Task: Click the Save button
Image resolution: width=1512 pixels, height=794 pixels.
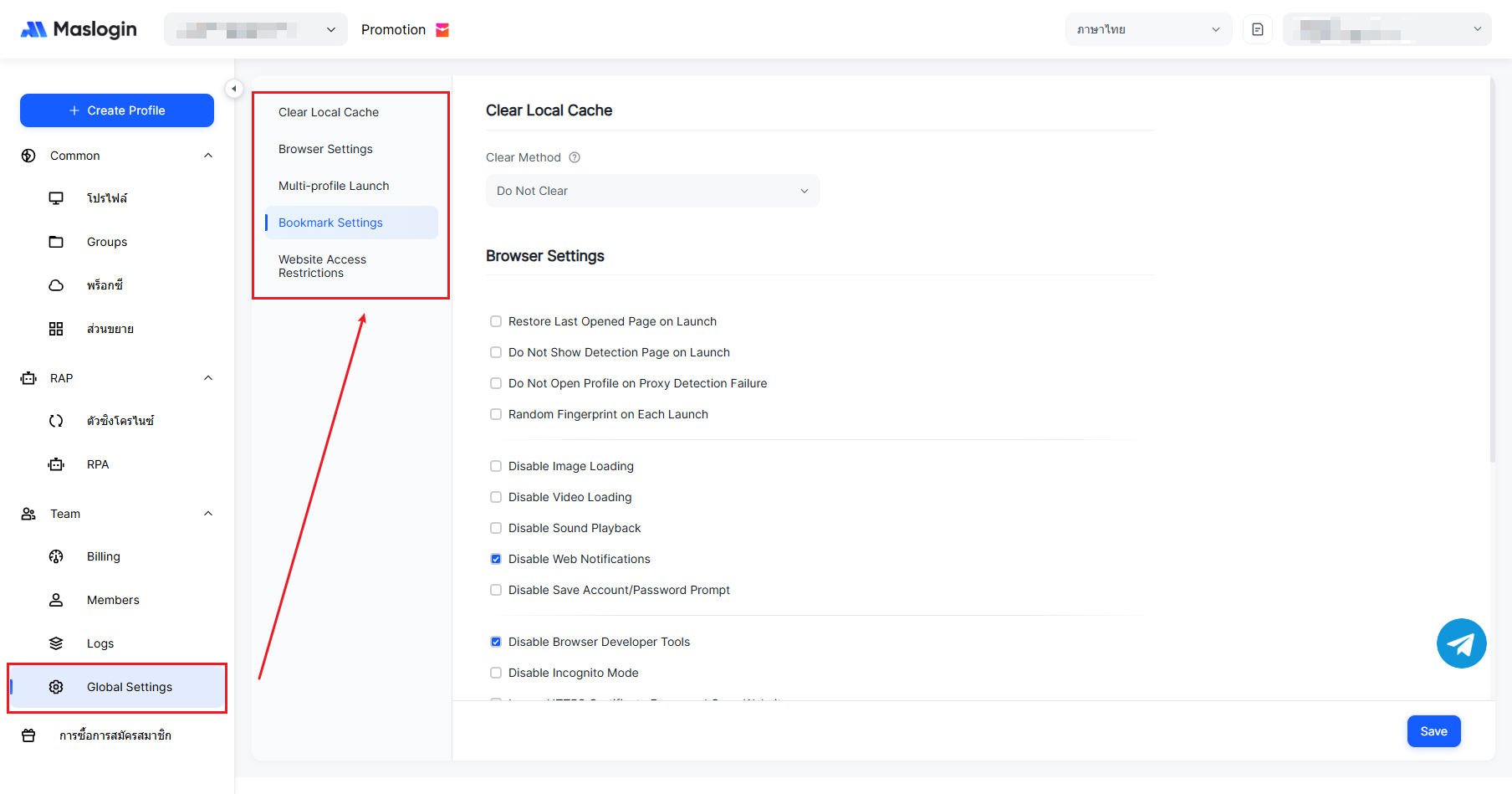Action: click(x=1433, y=731)
